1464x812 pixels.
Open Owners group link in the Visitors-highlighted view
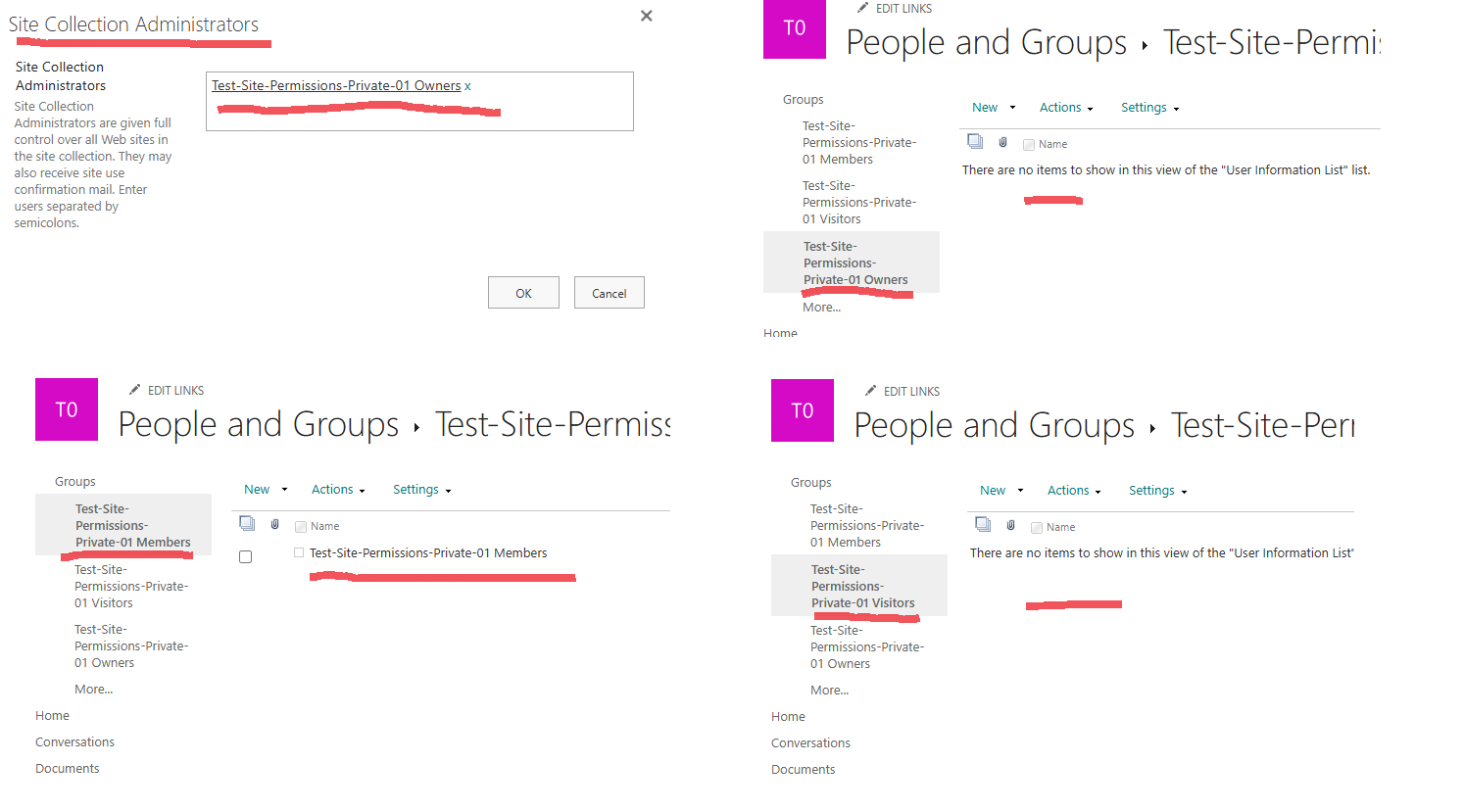click(867, 646)
